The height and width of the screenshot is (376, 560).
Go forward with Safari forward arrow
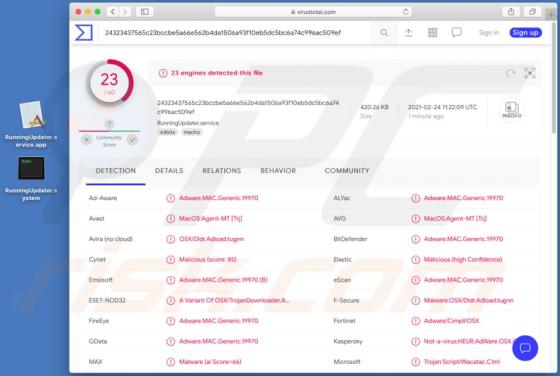click(125, 12)
